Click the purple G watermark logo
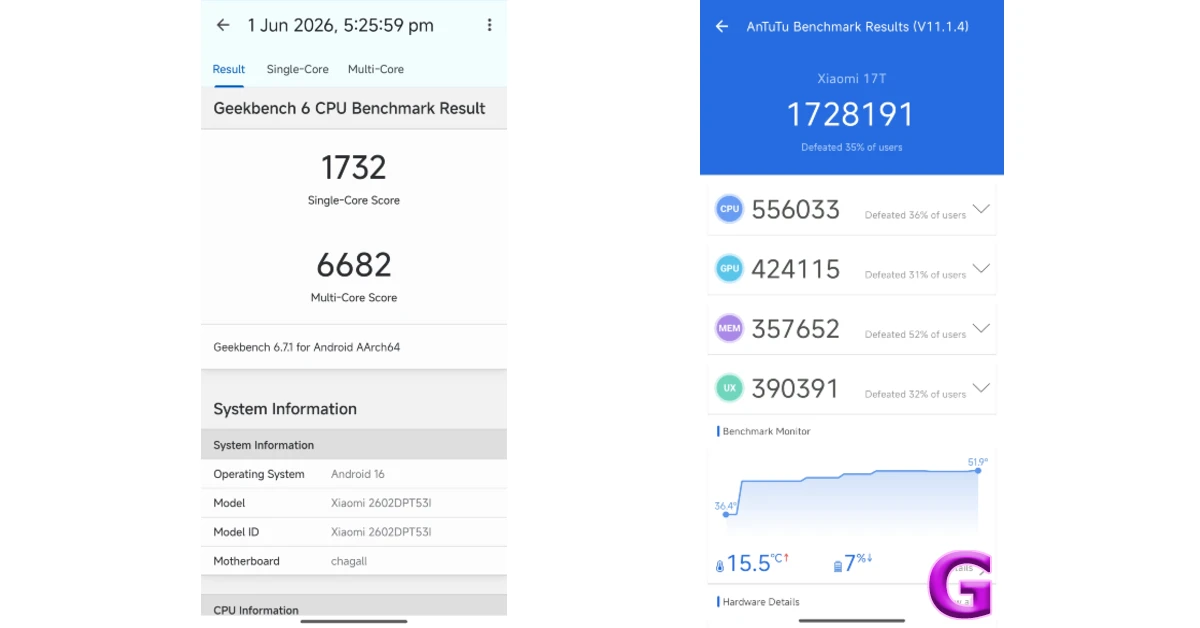Screen dimensions: 1200x628 click(959, 585)
